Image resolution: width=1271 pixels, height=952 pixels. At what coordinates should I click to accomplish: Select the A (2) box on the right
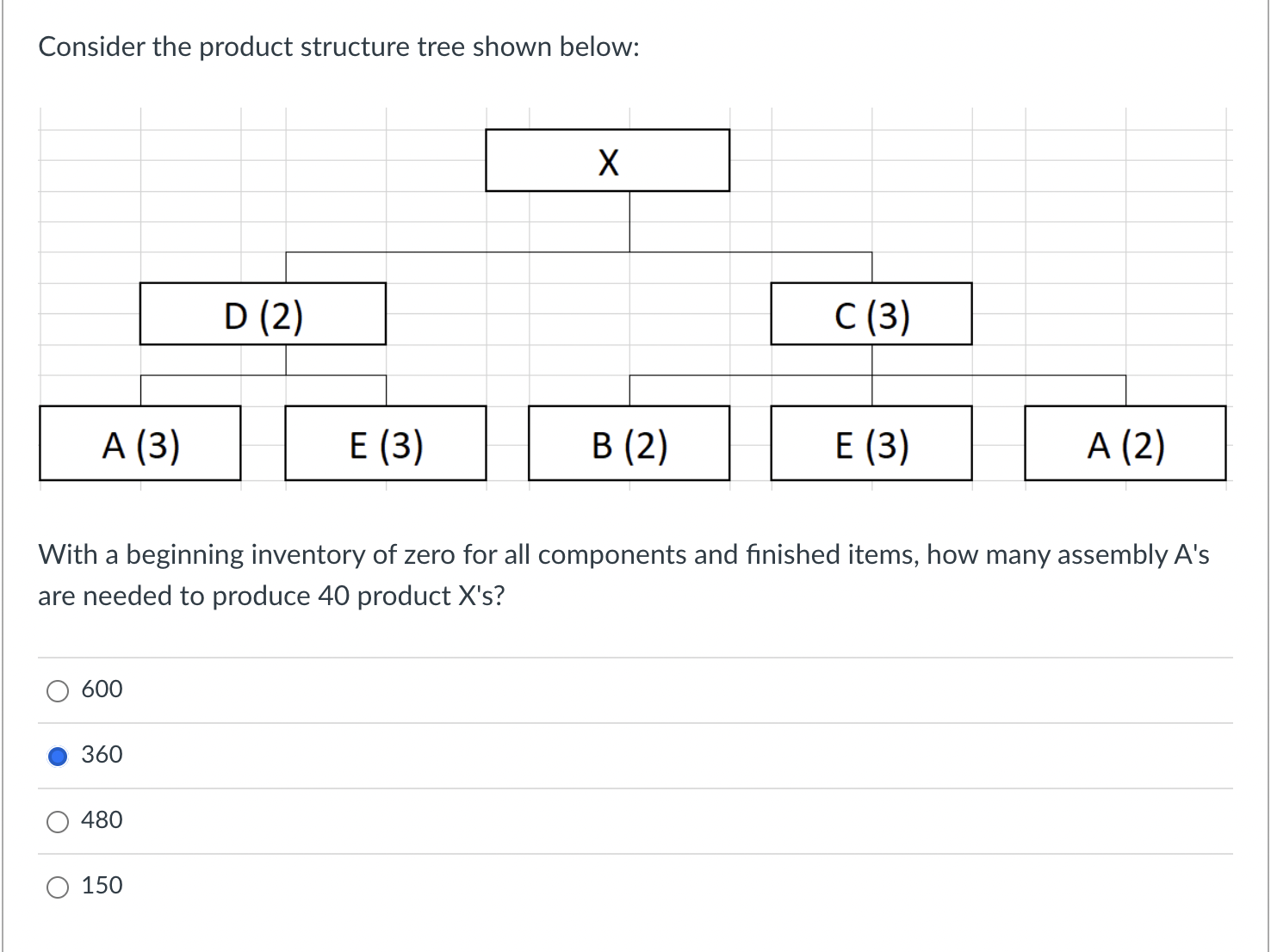point(1124,444)
